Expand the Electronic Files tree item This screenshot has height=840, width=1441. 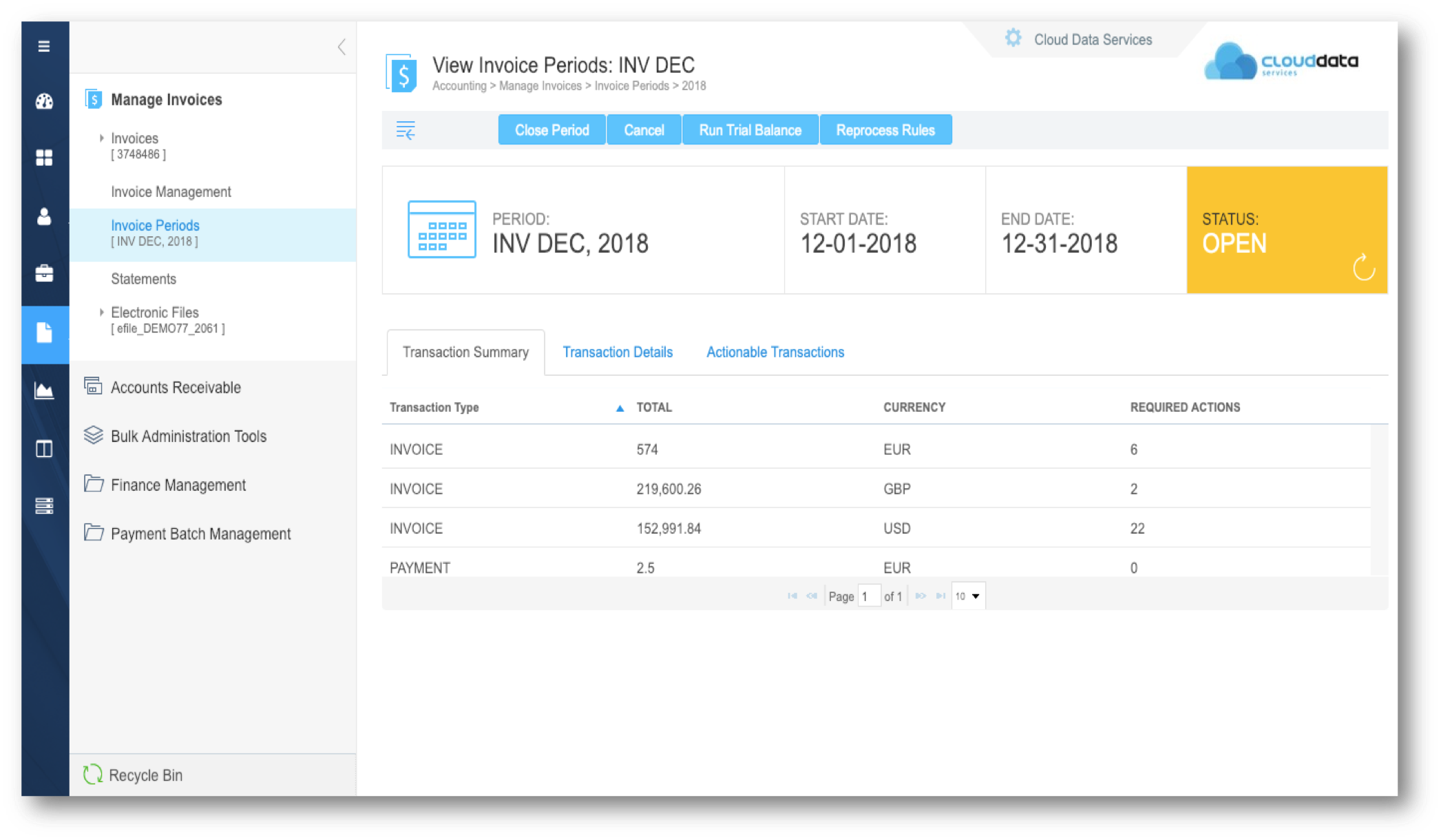[x=103, y=312]
